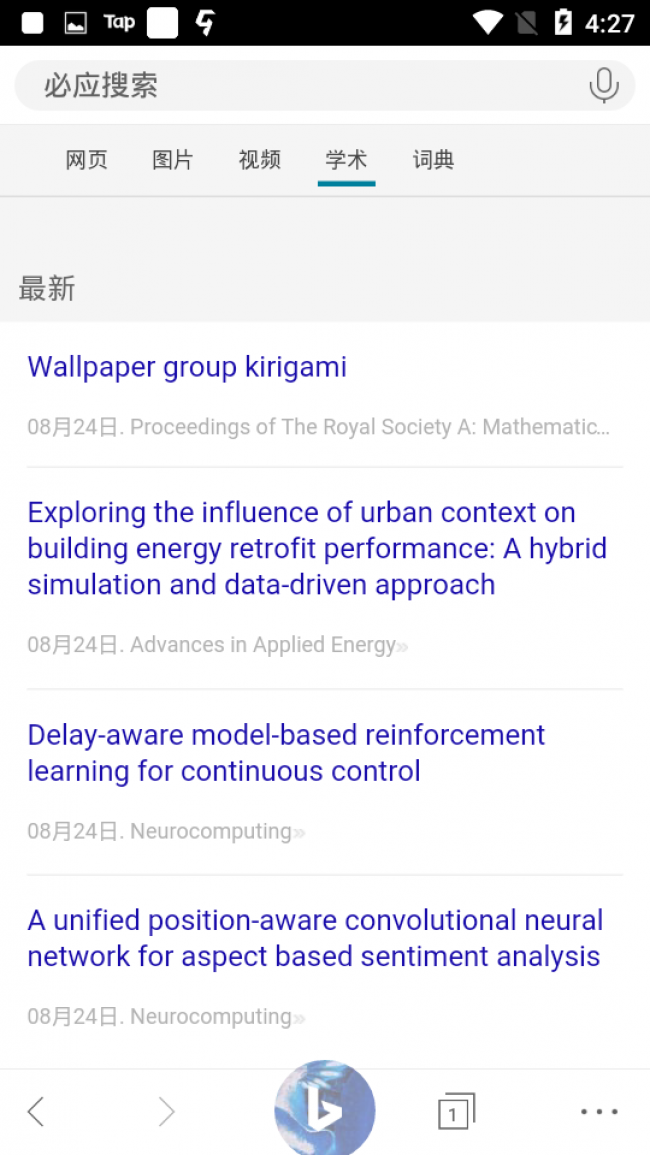Viewport: 650px width, 1155px height.
Task: Switch to the 图片 tab
Action: click(x=173, y=160)
